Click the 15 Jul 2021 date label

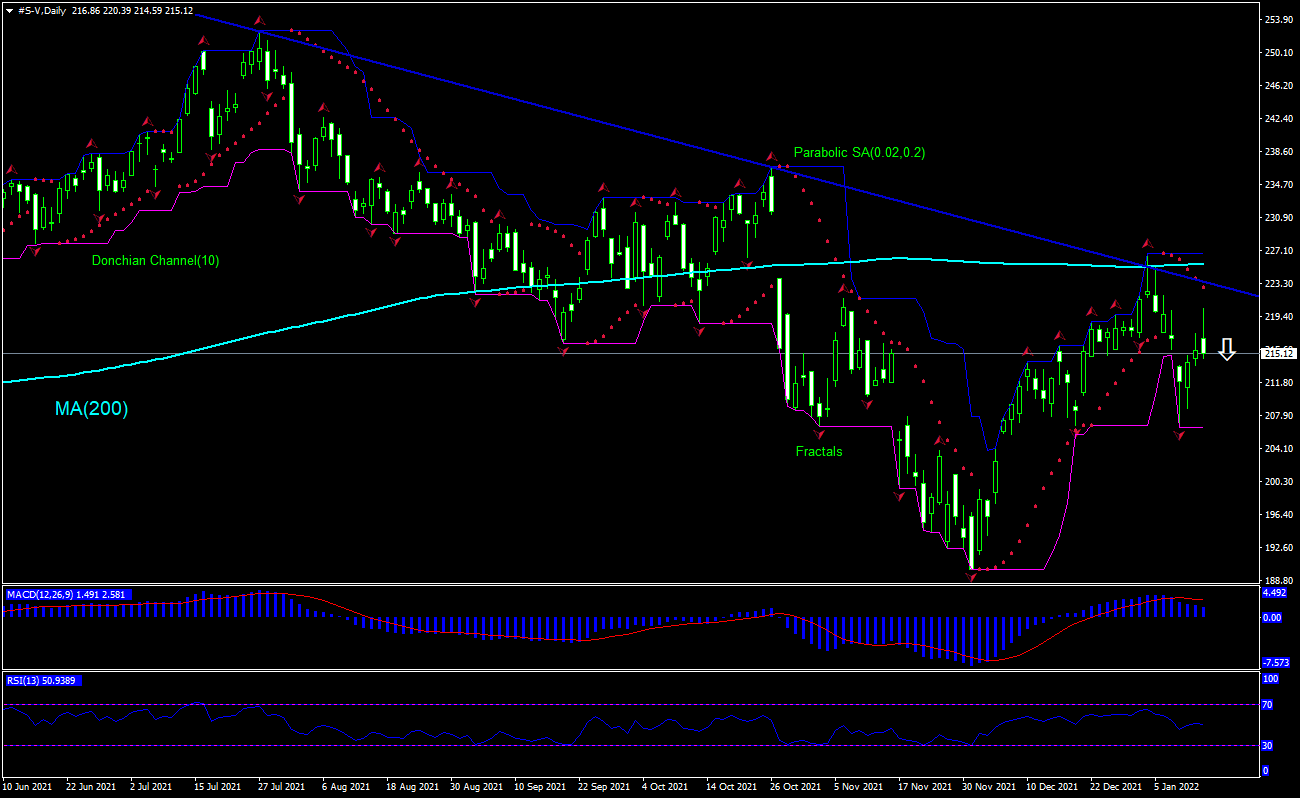click(217, 786)
